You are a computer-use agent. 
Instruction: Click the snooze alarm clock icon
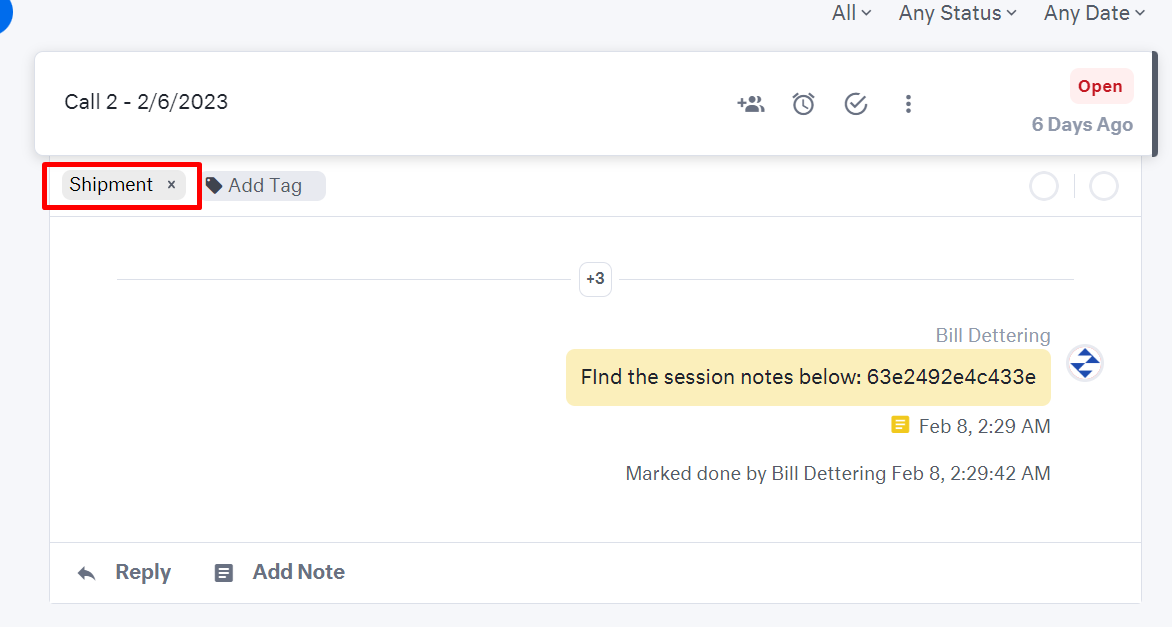tap(804, 104)
